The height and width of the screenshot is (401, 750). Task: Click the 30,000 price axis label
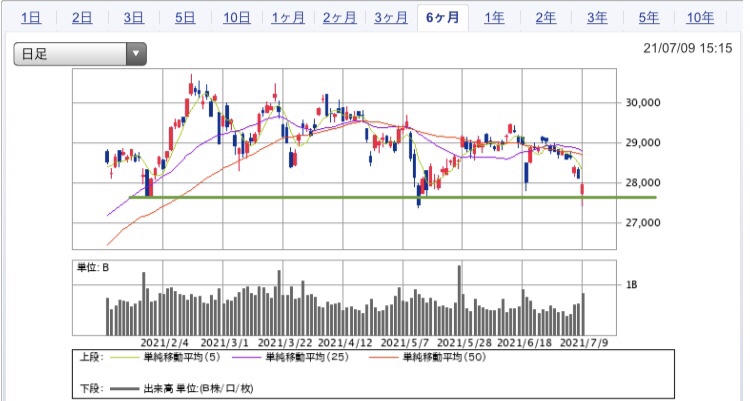[x=643, y=102]
